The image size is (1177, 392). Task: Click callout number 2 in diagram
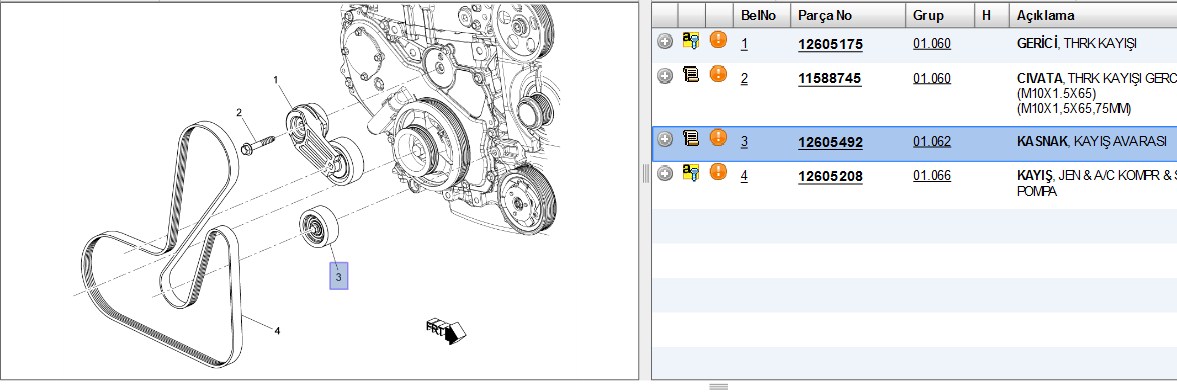(x=239, y=113)
